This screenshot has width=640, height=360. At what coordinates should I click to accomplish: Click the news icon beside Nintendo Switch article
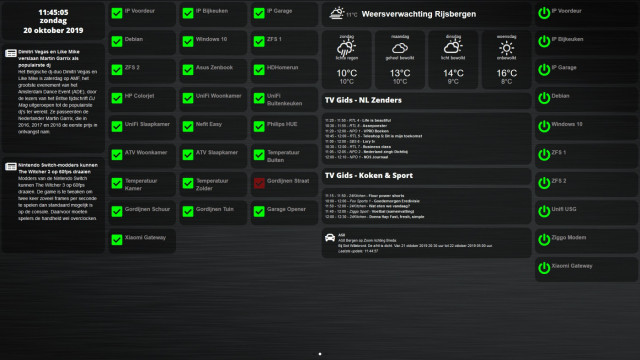tap(11, 167)
